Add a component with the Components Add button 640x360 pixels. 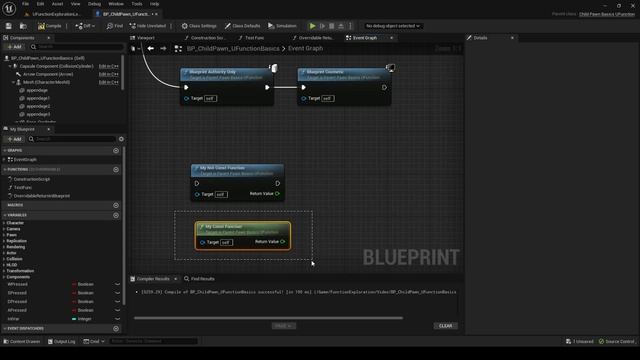(x=14, y=47)
